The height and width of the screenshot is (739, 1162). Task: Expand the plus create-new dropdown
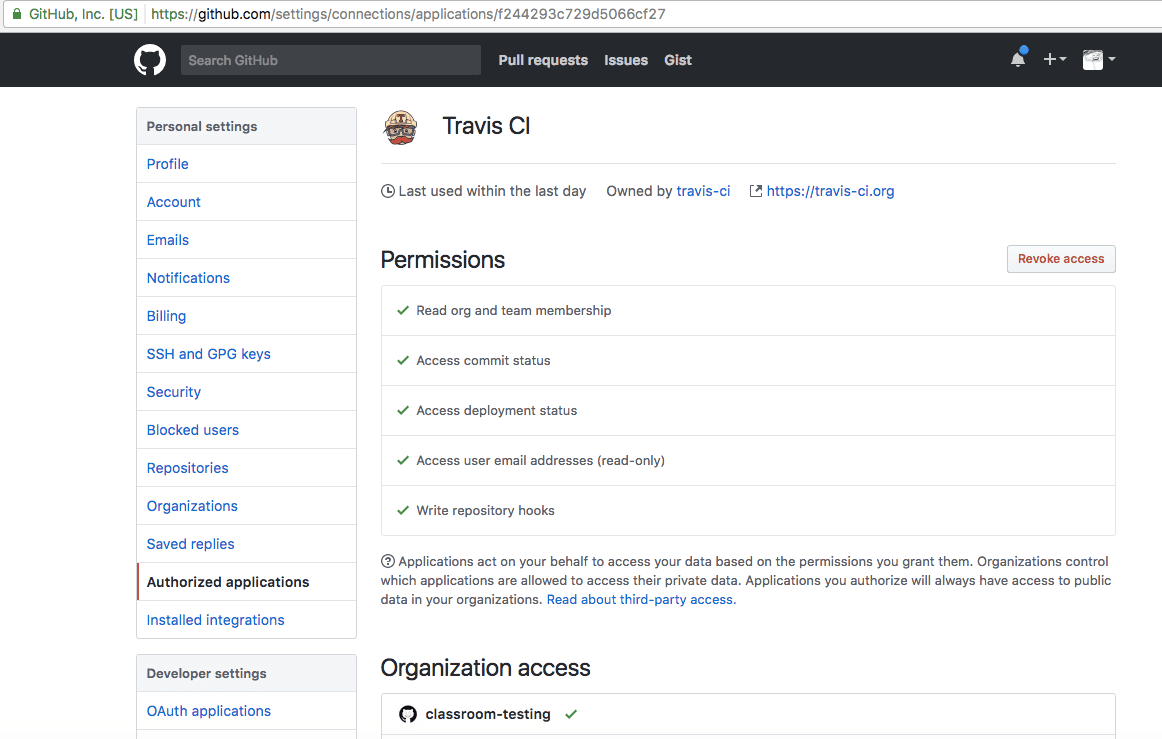(x=1054, y=60)
